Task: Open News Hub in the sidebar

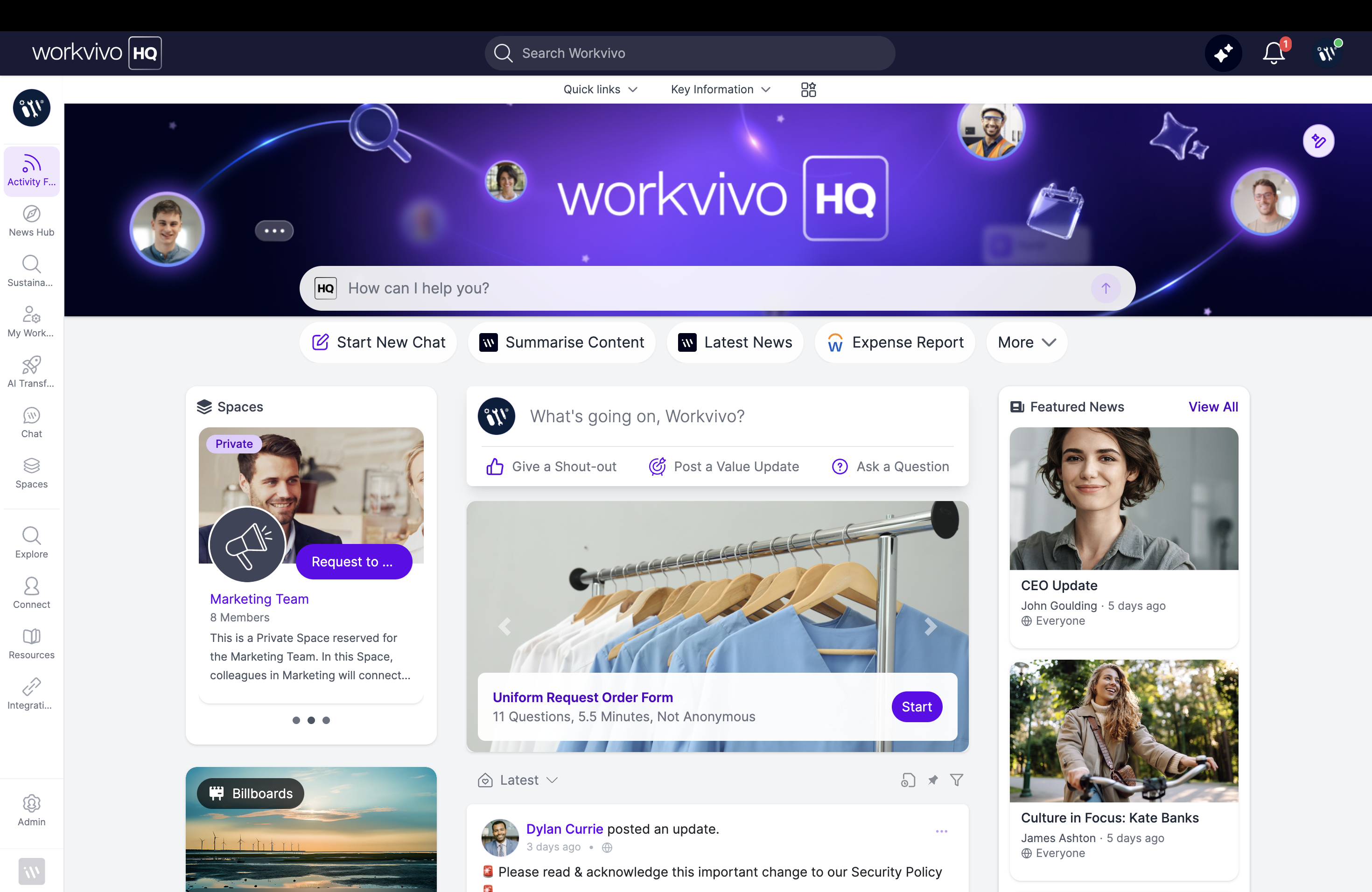Action: [x=32, y=221]
